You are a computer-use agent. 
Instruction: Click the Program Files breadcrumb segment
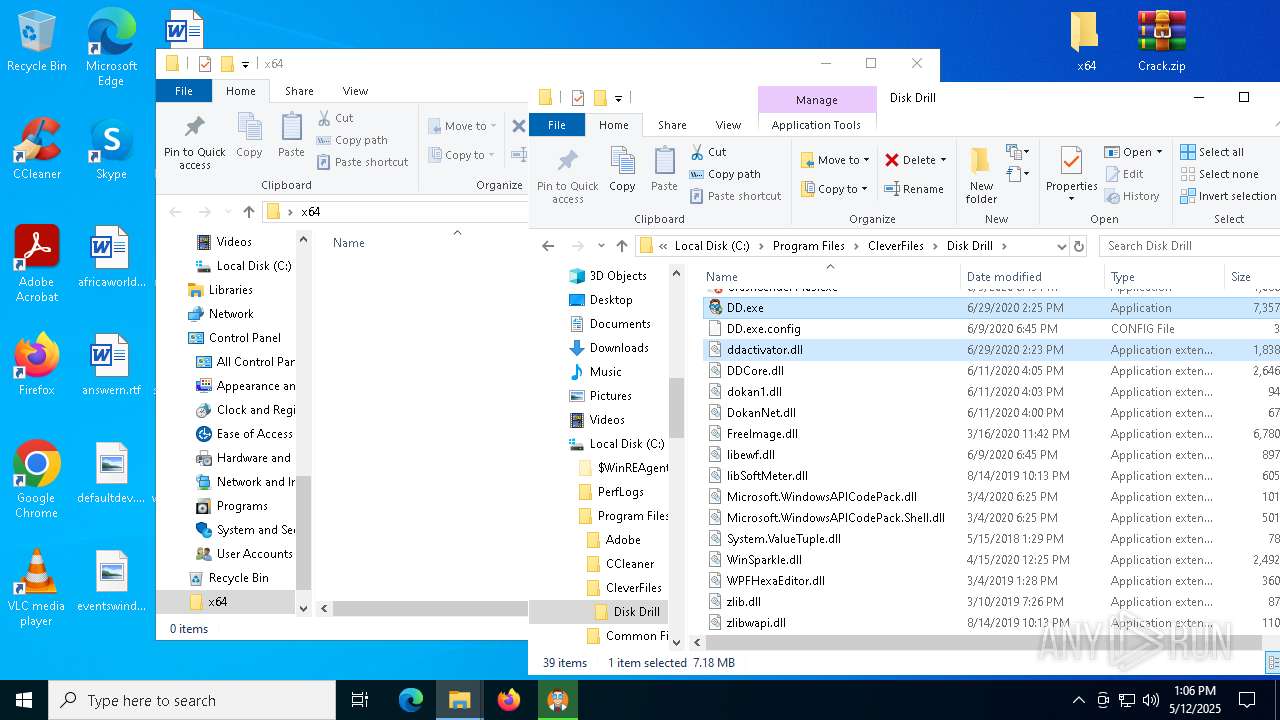coord(808,246)
